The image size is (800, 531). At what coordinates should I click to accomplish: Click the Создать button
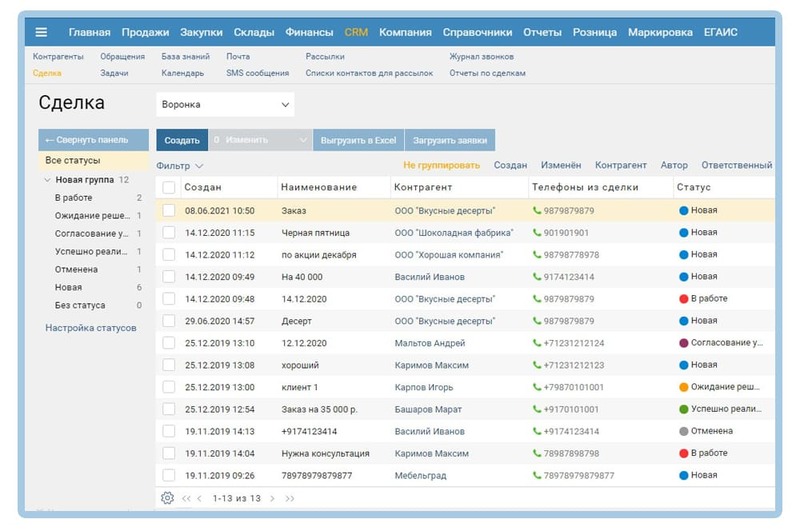click(x=182, y=140)
